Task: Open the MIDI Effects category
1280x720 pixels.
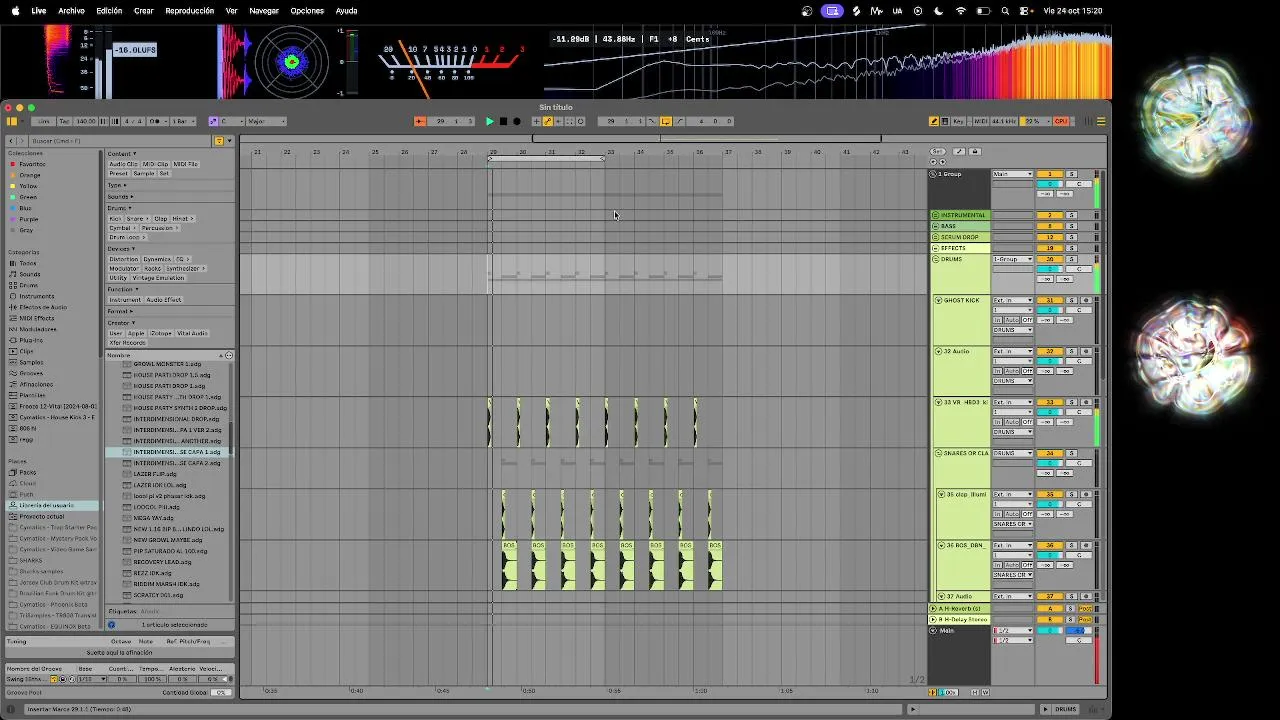Action: click(37, 318)
